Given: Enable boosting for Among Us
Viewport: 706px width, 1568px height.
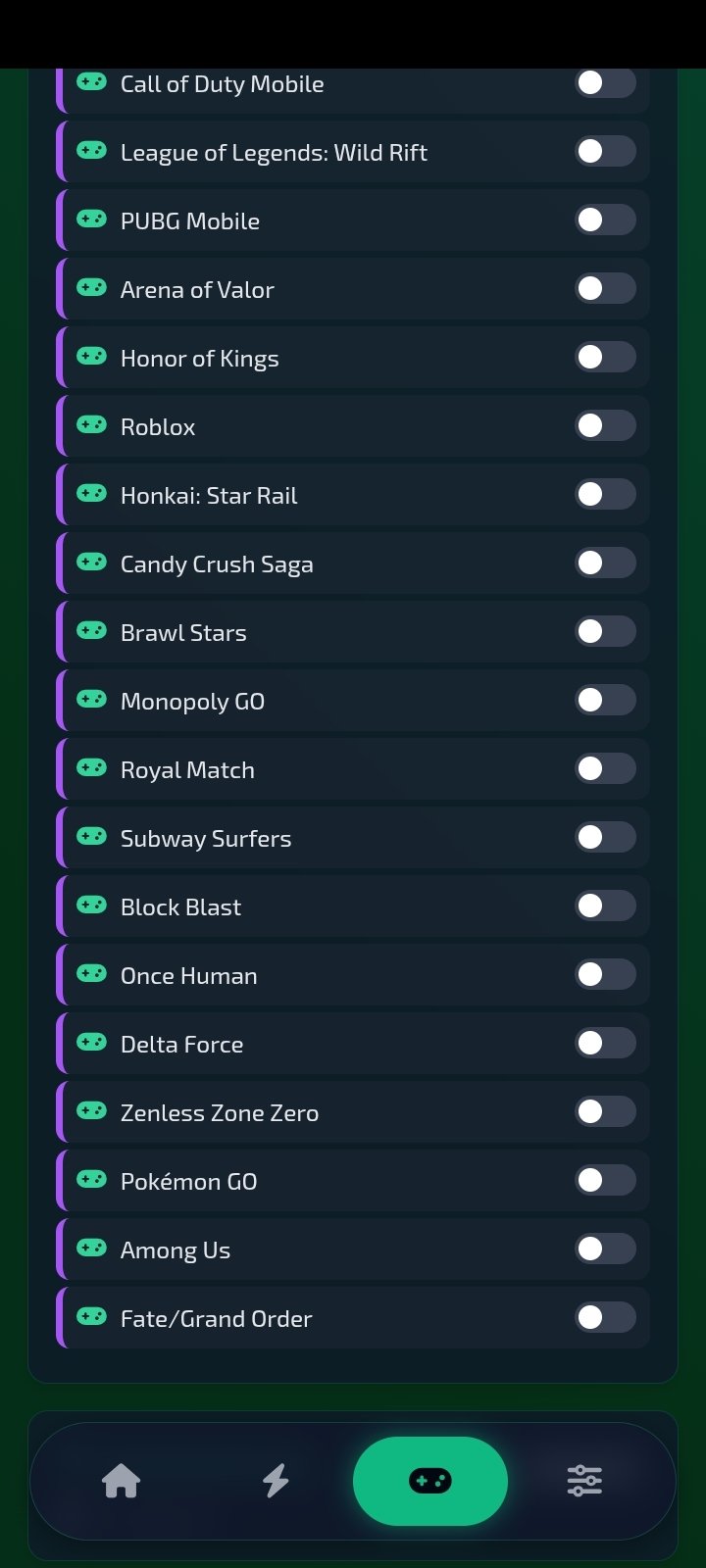Looking at the screenshot, I should pyautogui.click(x=605, y=1249).
